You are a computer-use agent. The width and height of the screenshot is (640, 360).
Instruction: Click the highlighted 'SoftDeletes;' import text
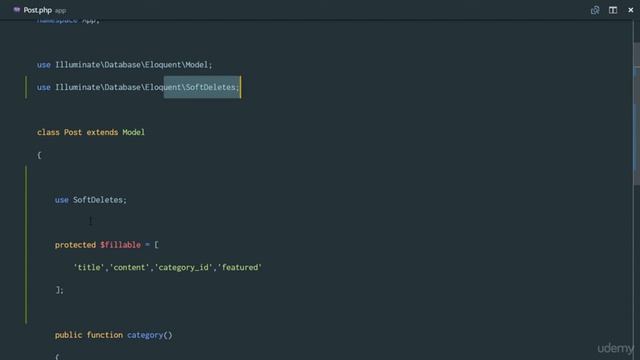click(x=212, y=87)
